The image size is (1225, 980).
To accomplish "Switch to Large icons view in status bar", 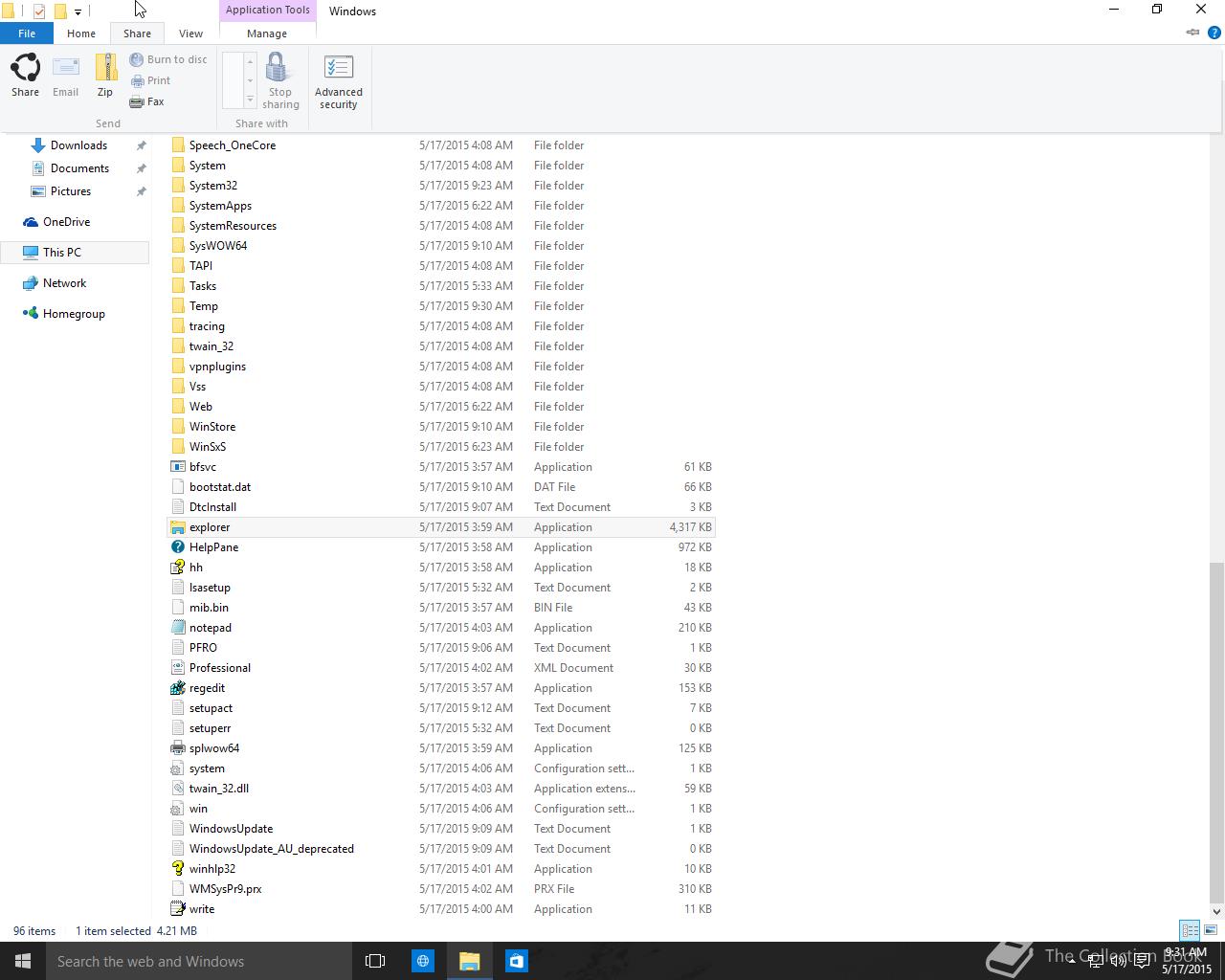I will click(1211, 930).
